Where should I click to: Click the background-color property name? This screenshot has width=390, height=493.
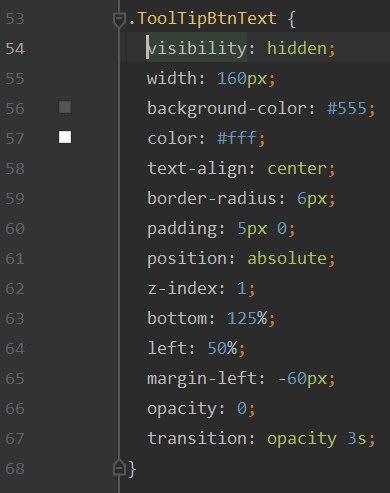pos(227,109)
